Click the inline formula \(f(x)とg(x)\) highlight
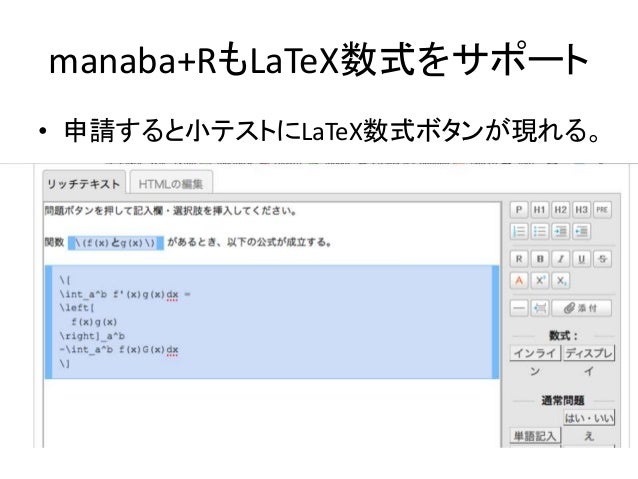 click(116, 243)
